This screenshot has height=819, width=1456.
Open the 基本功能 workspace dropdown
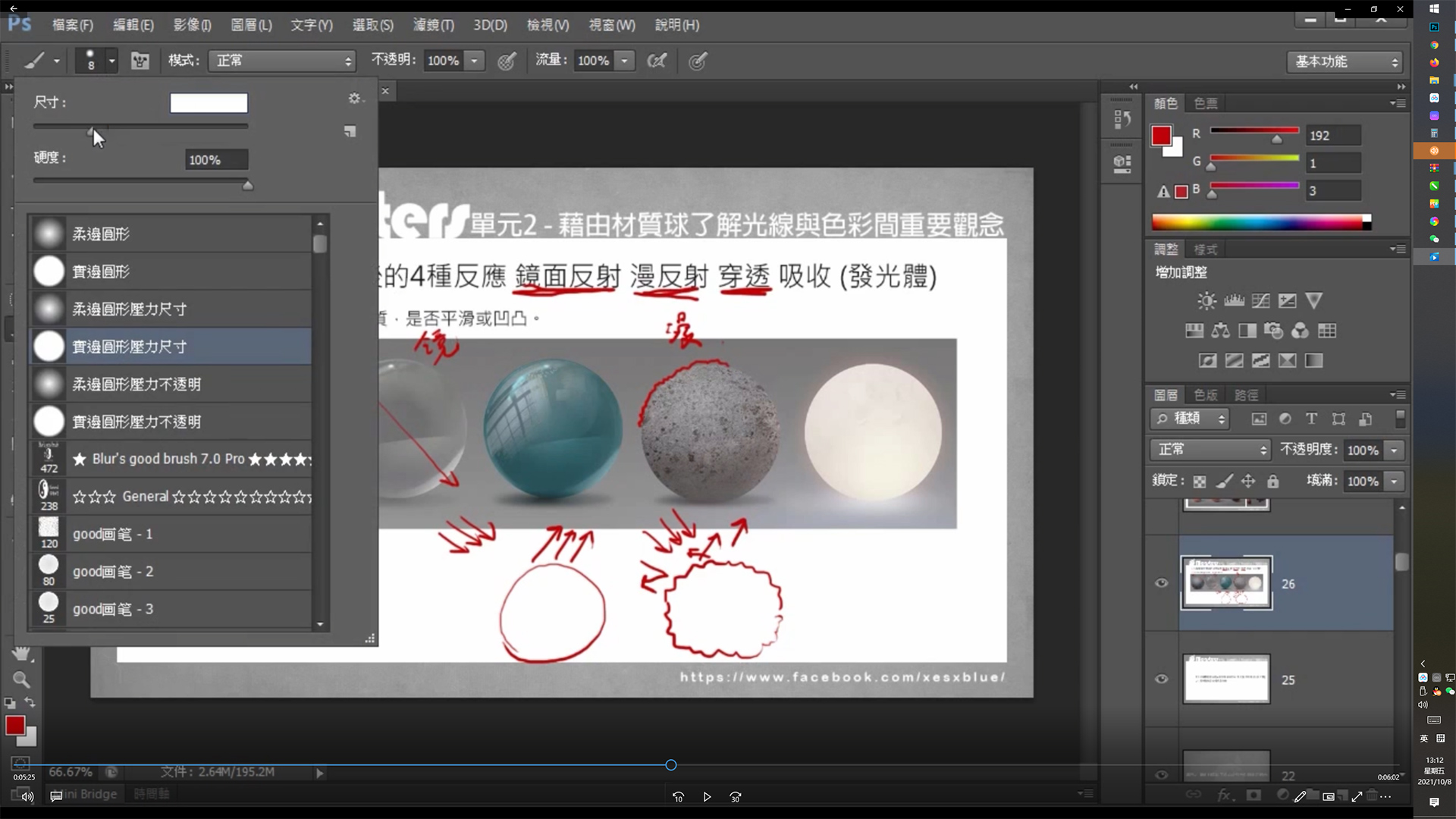pos(1345,61)
